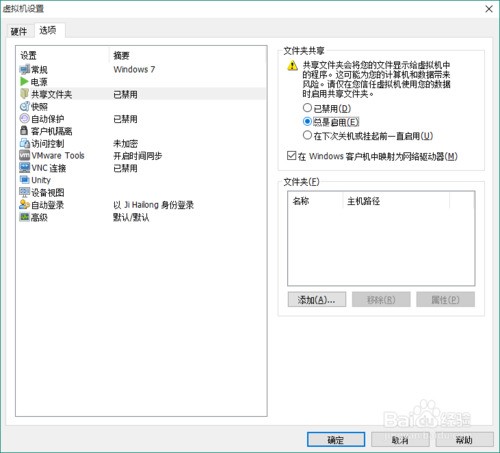Click the green 电源 power icon
Screen dimensions: 500x453
click(x=24, y=82)
